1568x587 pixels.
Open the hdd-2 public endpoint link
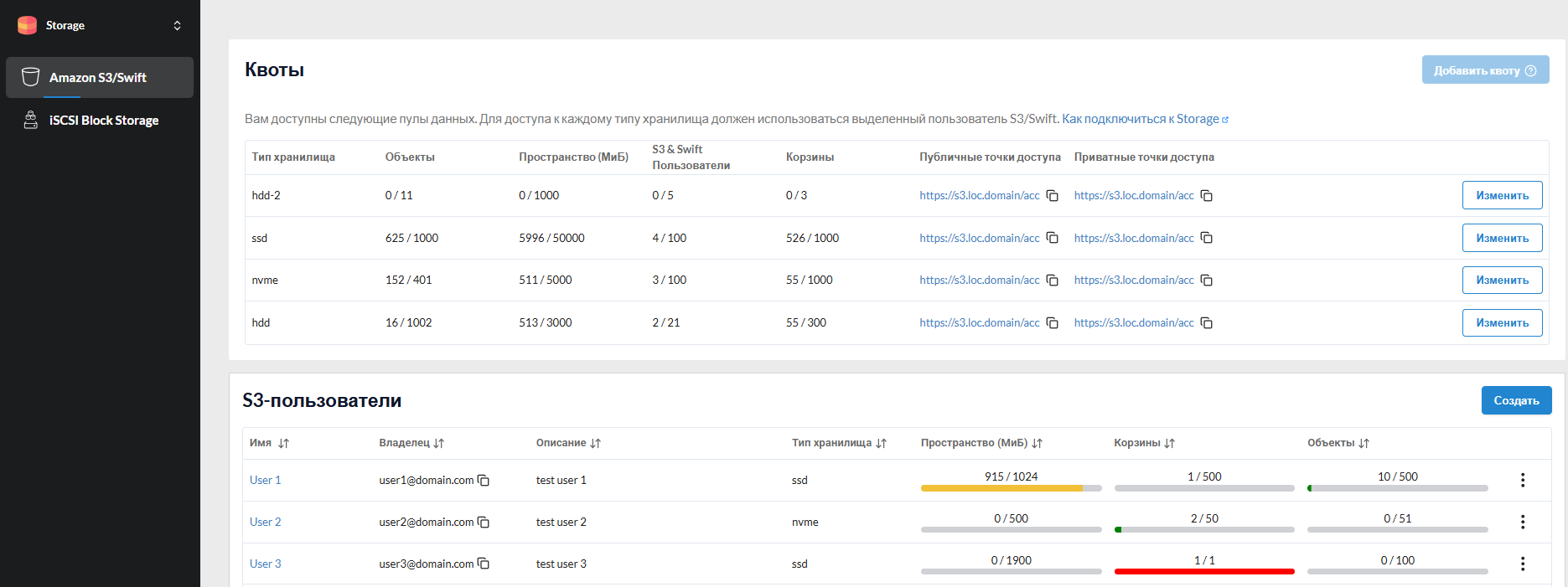[x=979, y=195]
